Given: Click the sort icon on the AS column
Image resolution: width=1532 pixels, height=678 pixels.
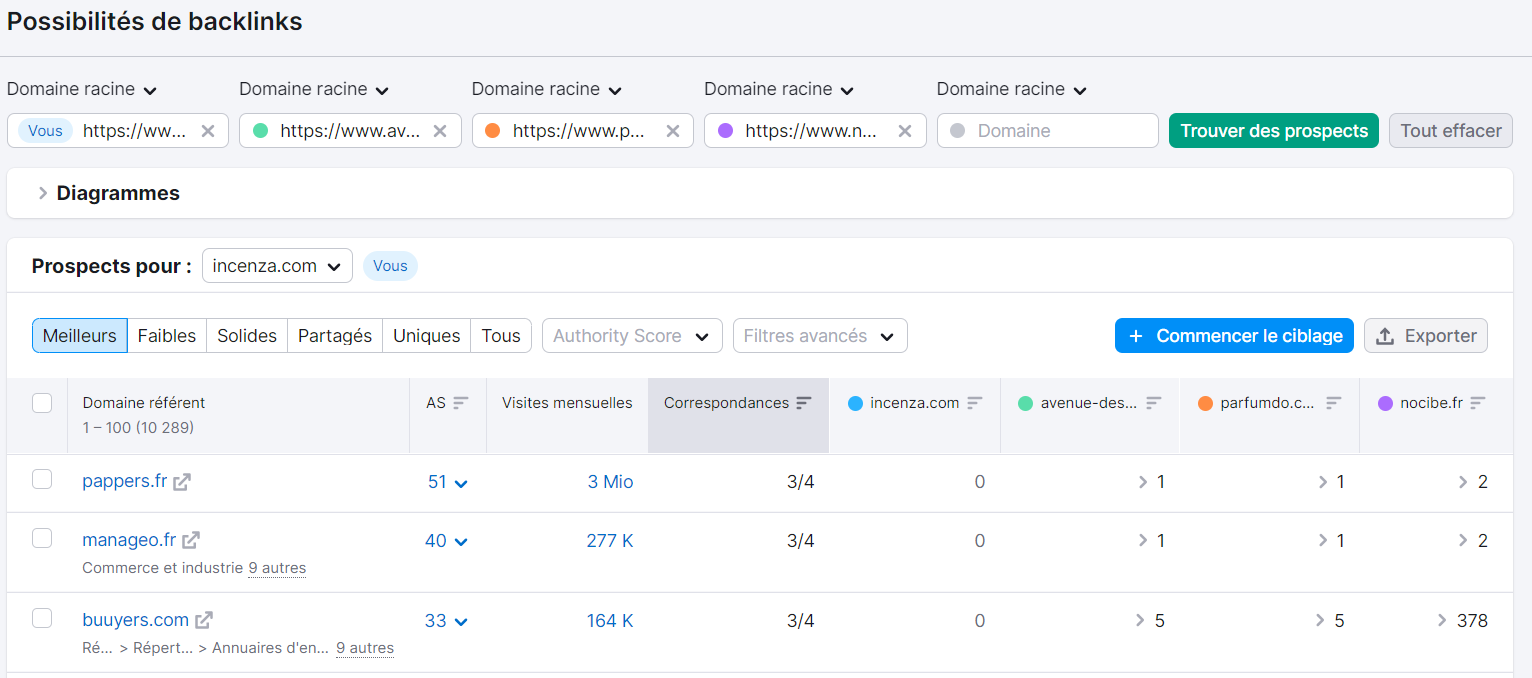Looking at the screenshot, I should (459, 402).
